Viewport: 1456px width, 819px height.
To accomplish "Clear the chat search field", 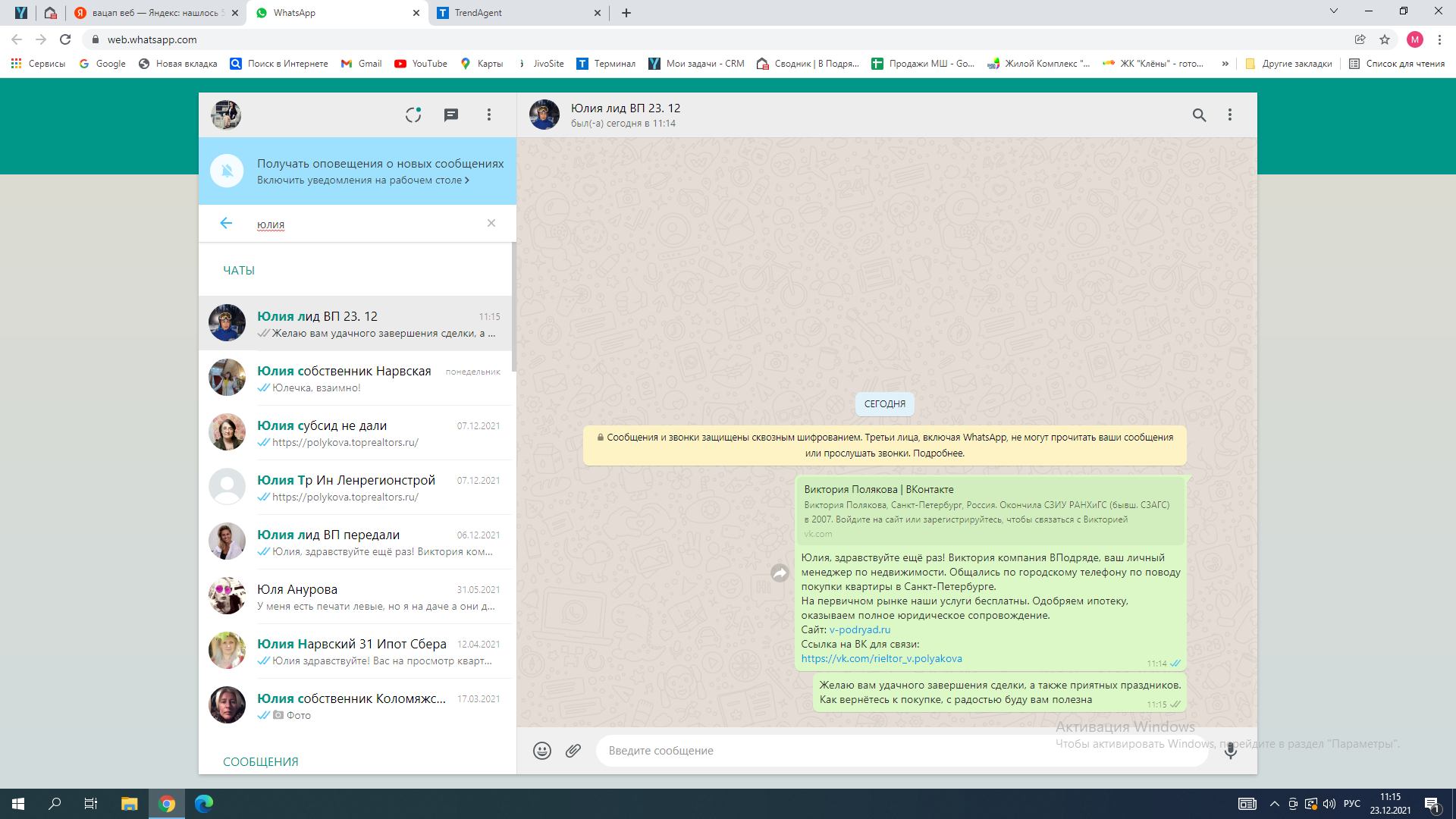I will 491,223.
